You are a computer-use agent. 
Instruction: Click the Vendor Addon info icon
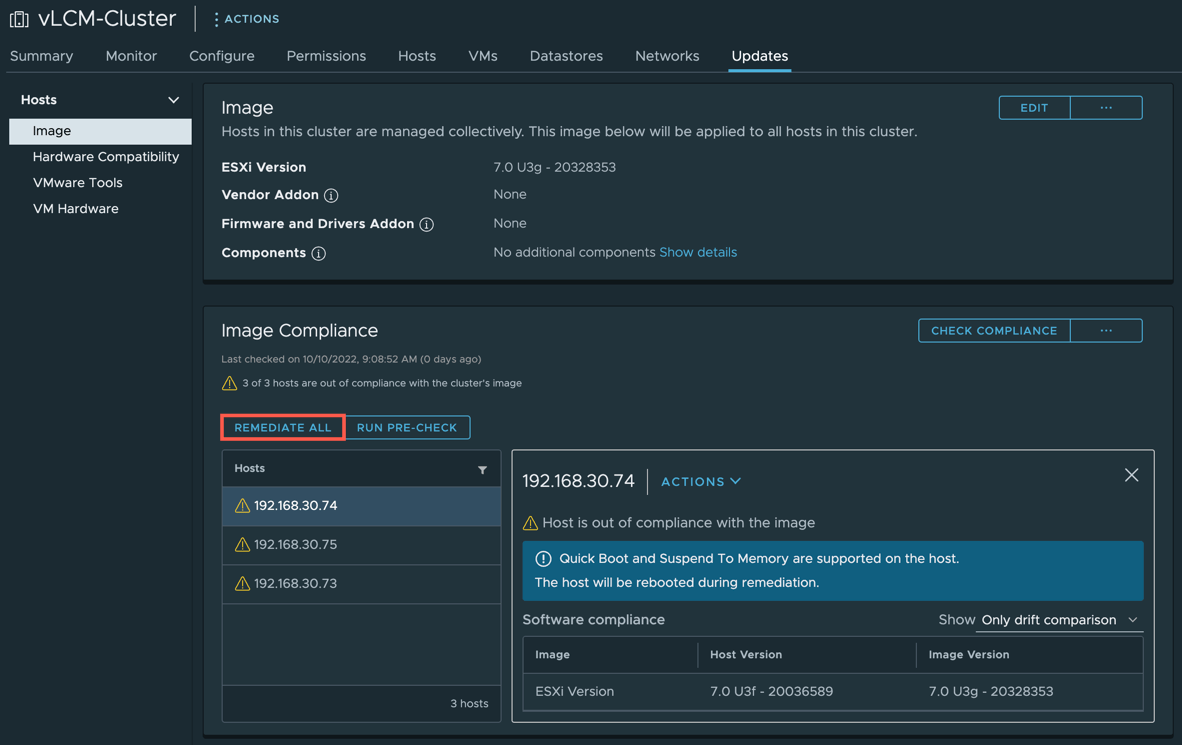click(x=331, y=196)
